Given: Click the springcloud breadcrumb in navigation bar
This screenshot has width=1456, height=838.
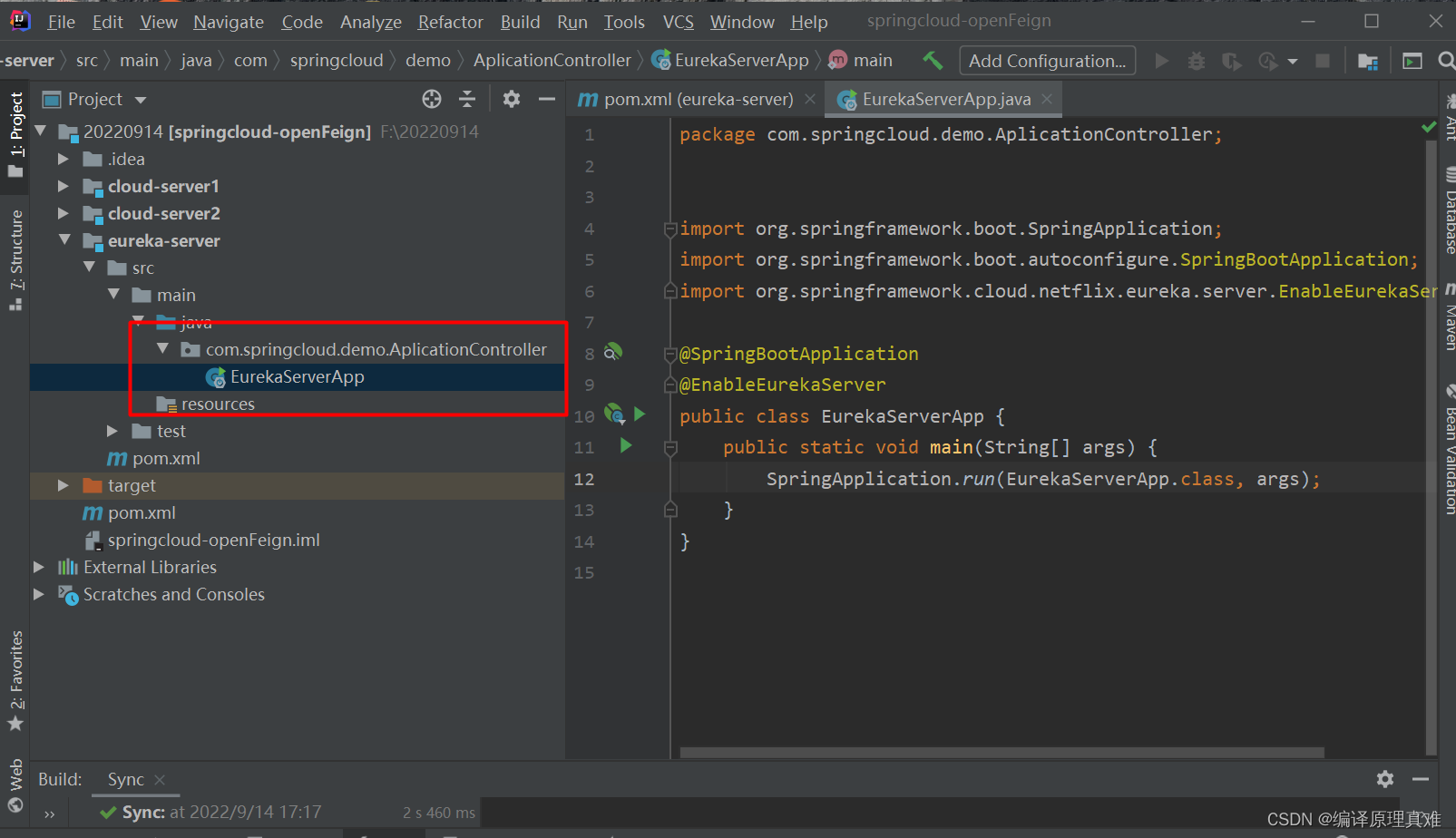Looking at the screenshot, I should 337,61.
